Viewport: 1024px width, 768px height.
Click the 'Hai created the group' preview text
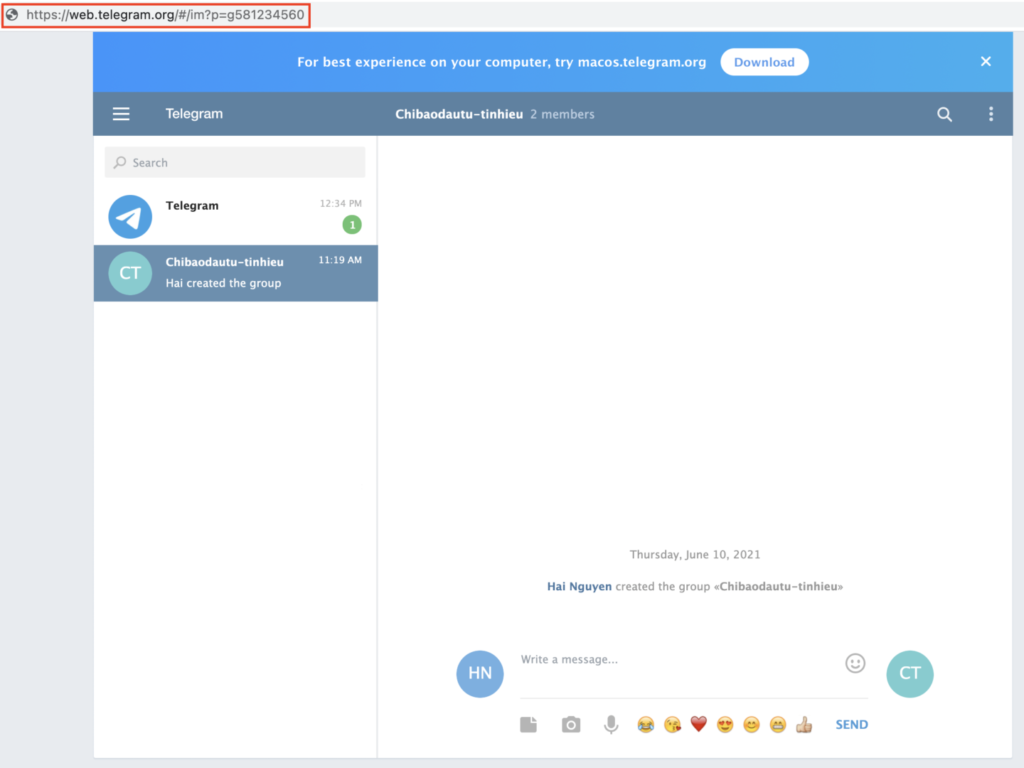tap(223, 283)
